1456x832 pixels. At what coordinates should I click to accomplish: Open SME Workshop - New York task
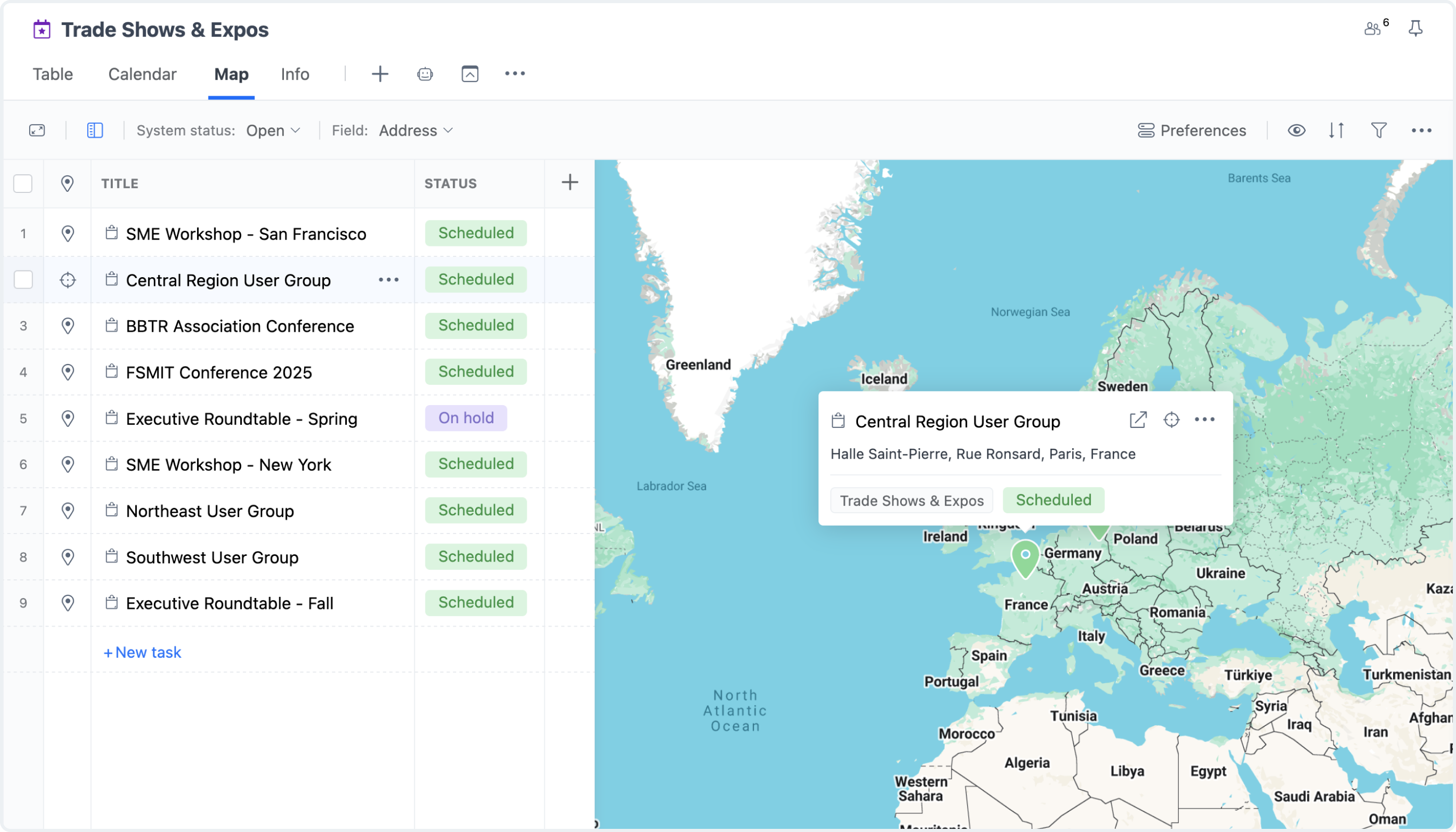(228, 464)
